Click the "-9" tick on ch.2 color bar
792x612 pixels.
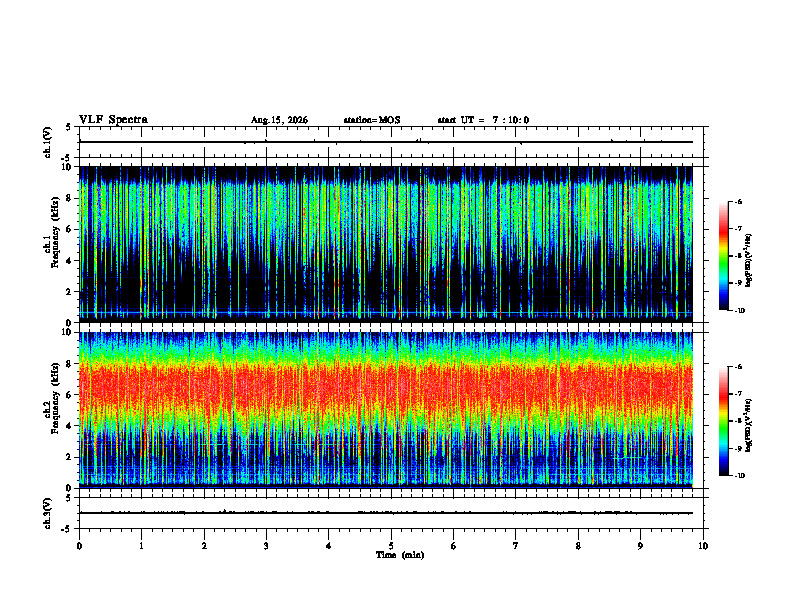[739, 448]
